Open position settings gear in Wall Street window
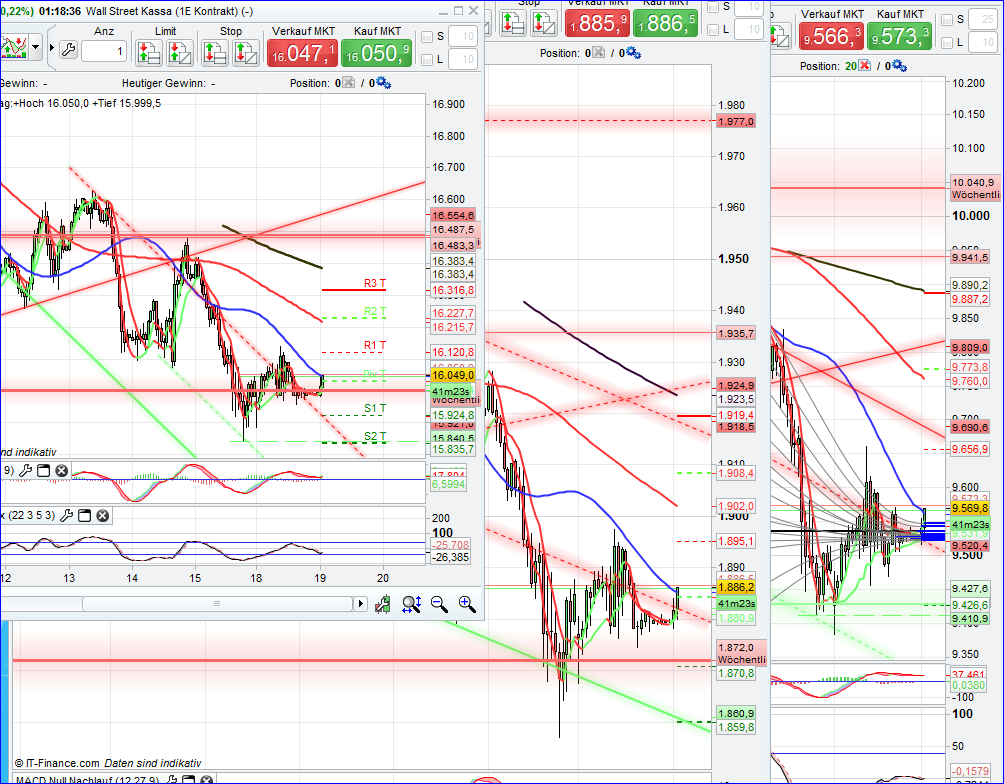Image resolution: width=1004 pixels, height=784 pixels. point(384,84)
